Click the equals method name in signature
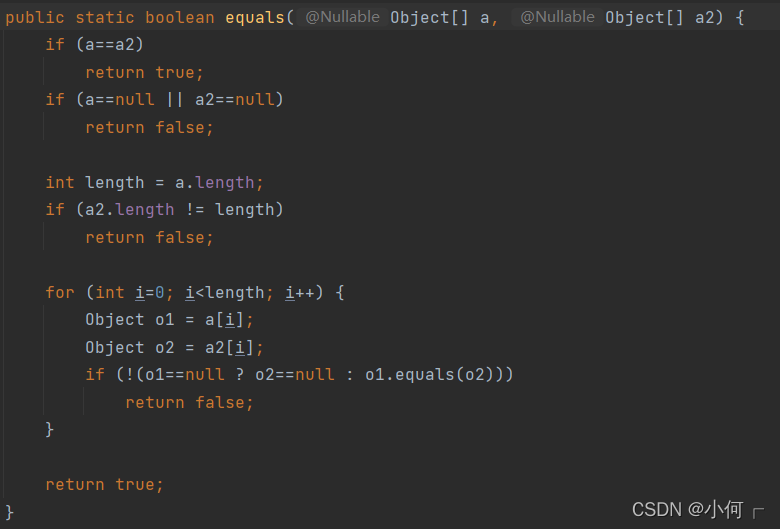The height and width of the screenshot is (529, 780). click(x=255, y=18)
